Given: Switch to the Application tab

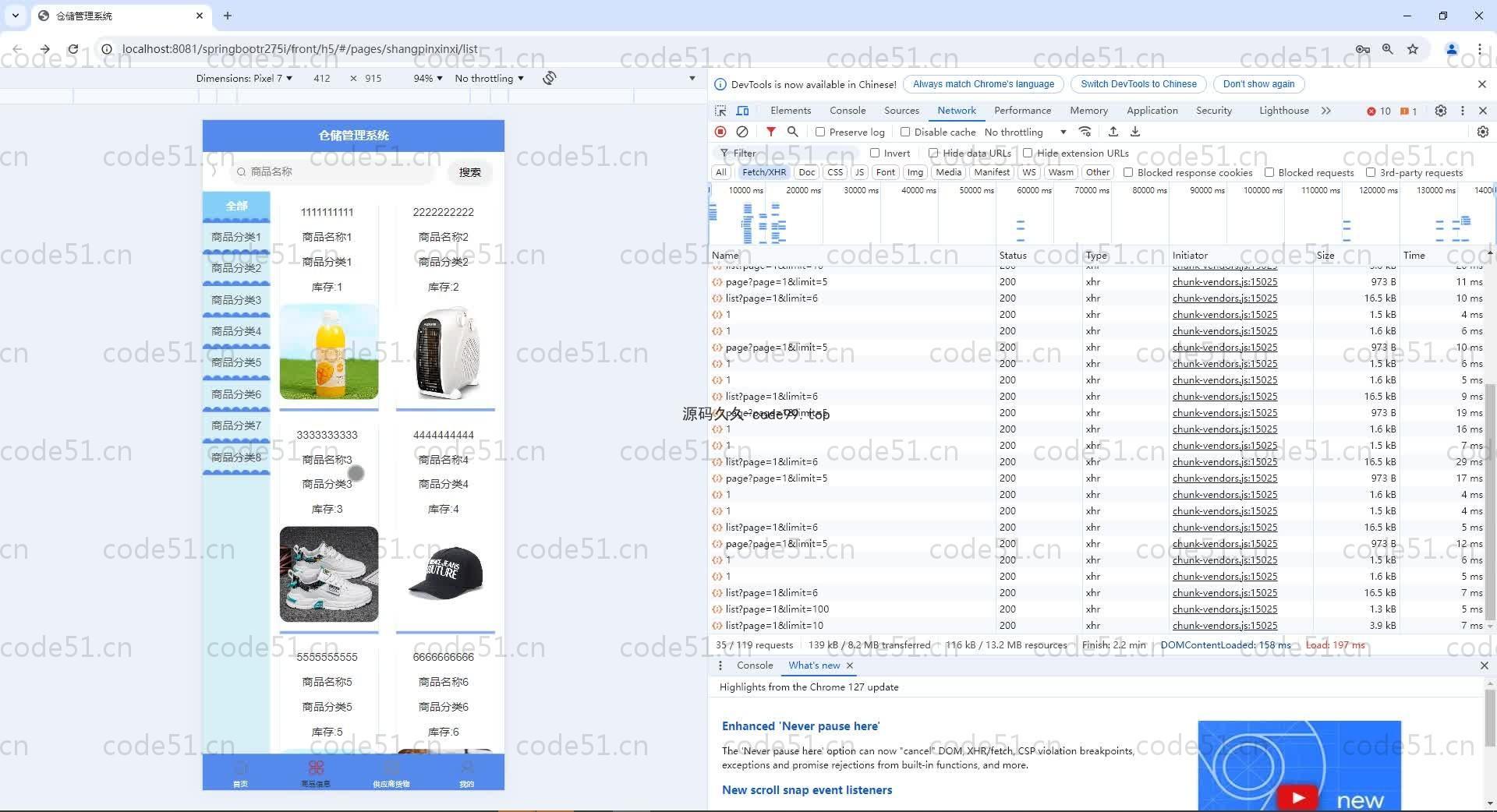Looking at the screenshot, I should [x=1152, y=111].
